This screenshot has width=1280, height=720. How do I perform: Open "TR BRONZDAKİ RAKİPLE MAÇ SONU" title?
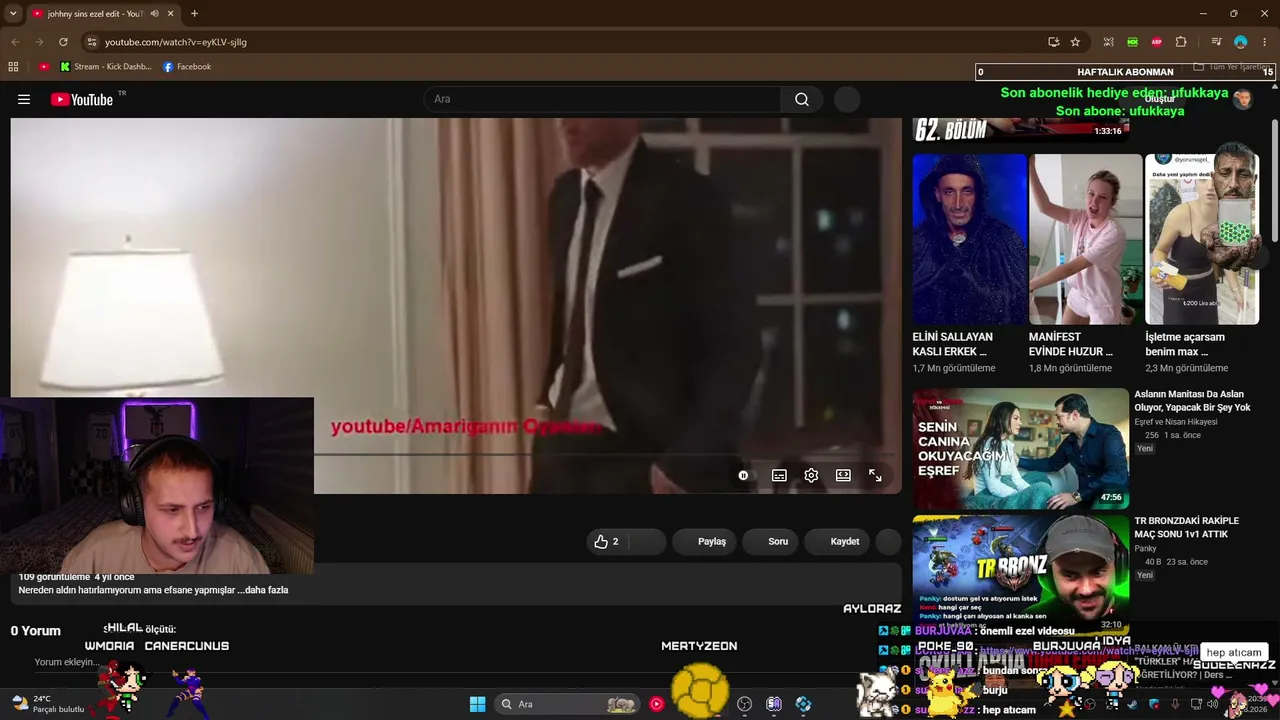1186,528
